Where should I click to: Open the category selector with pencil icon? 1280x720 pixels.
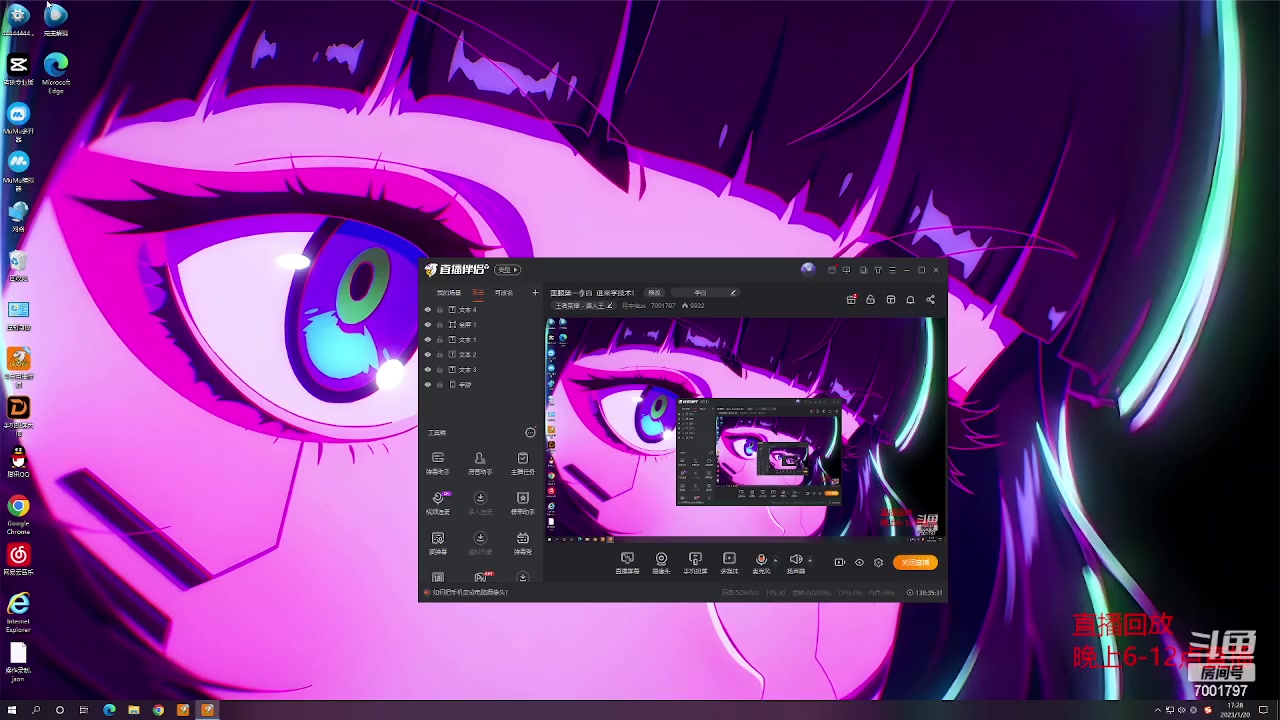[x=706, y=293]
